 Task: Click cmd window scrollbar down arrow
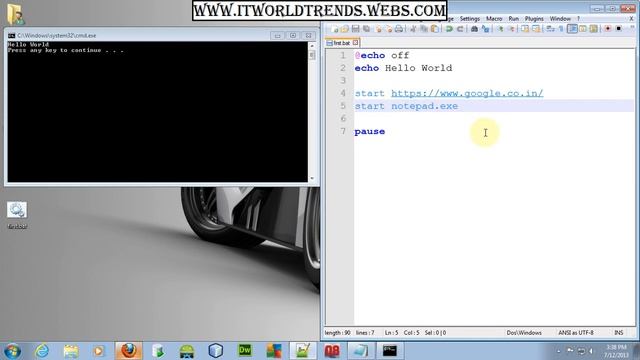tap(312, 178)
